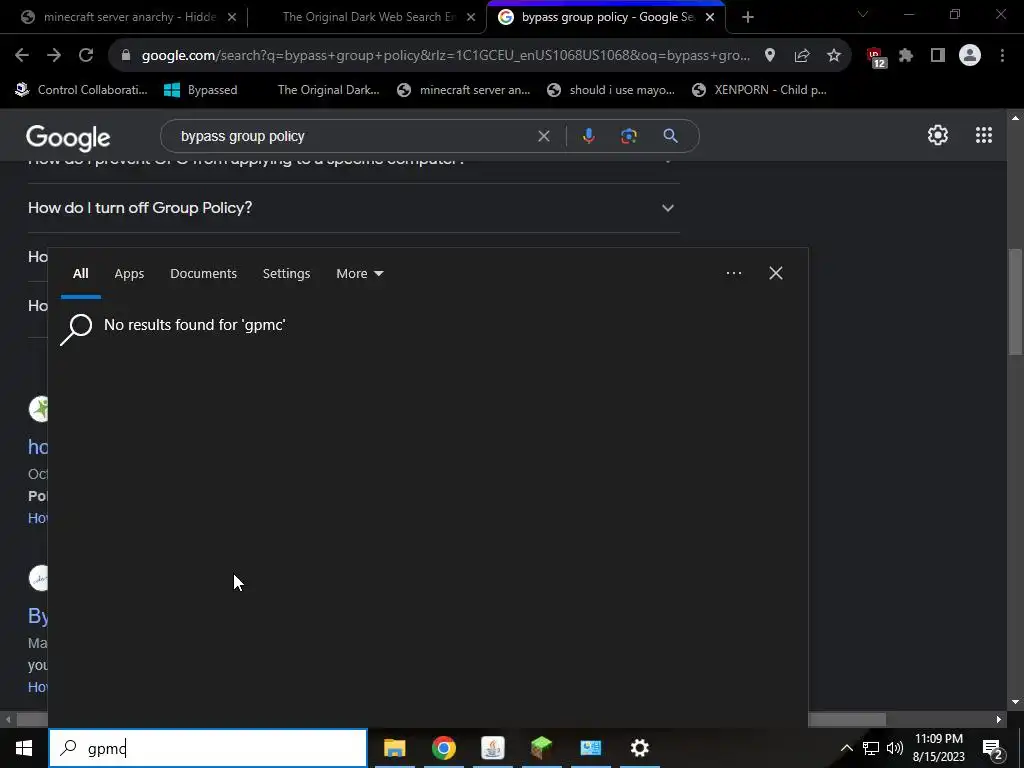Screen dimensions: 1024x768
Task: Close "The Original Dark Web Search" tab
Action: pyautogui.click(x=471, y=17)
